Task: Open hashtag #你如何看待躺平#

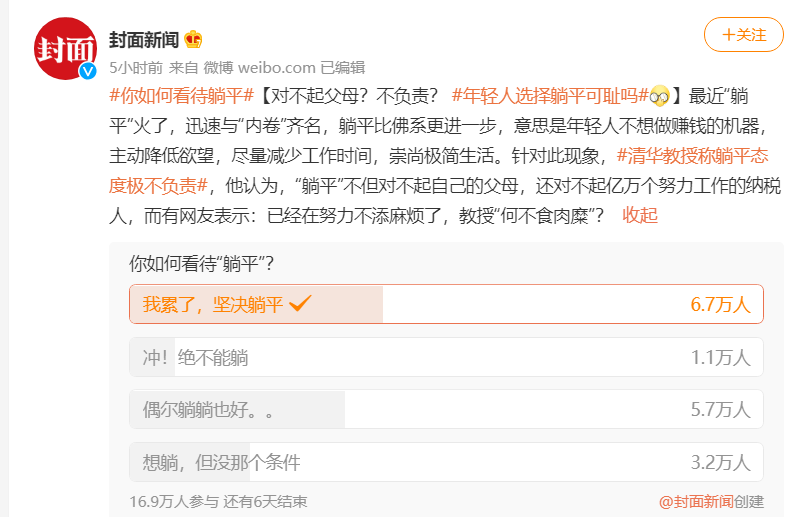Action: (x=181, y=96)
